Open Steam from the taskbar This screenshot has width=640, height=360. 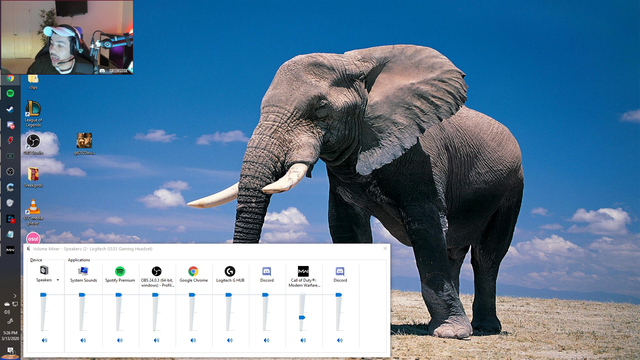(x=10, y=109)
